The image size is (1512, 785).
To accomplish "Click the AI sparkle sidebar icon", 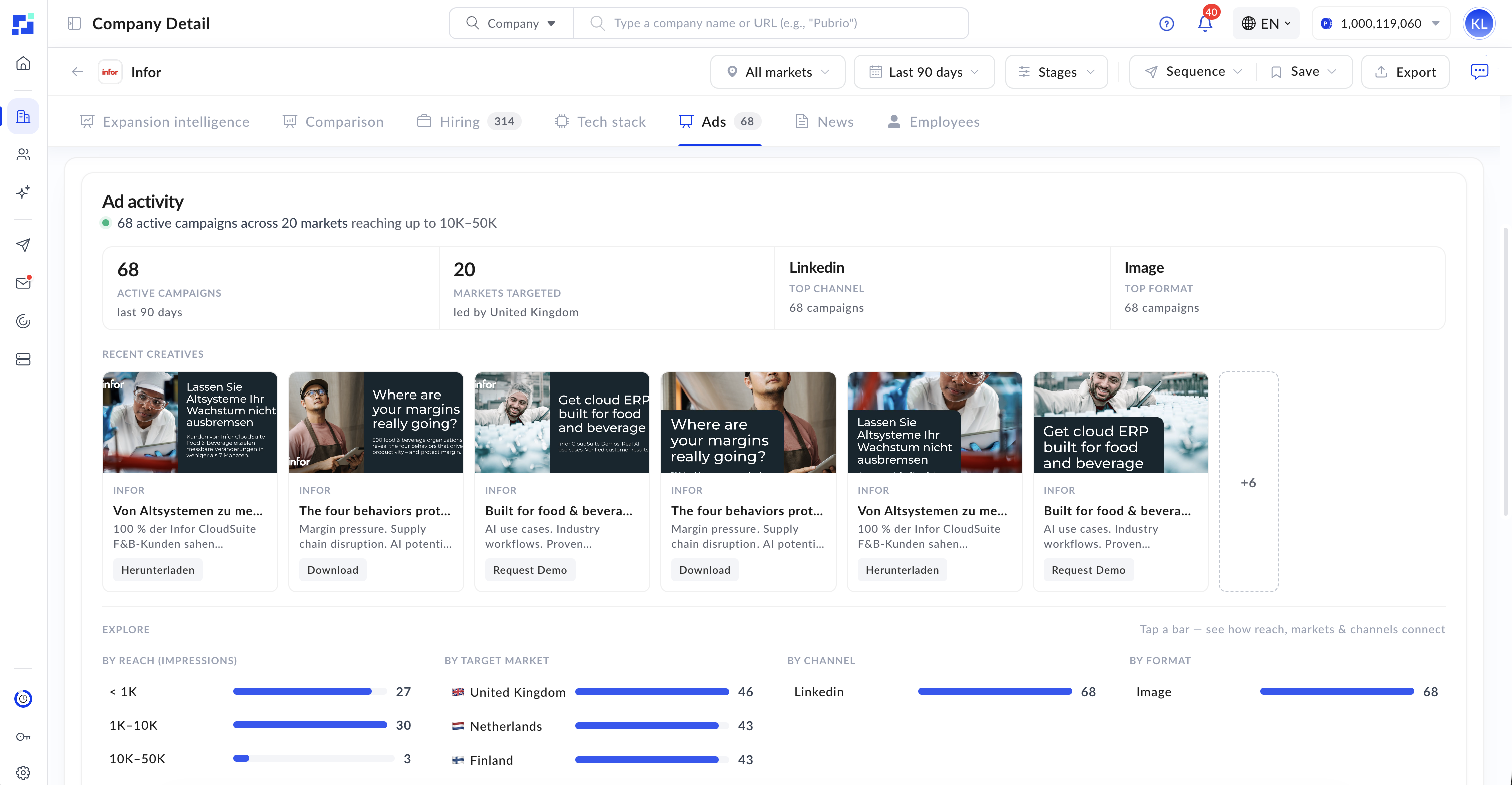I will click(x=23, y=192).
